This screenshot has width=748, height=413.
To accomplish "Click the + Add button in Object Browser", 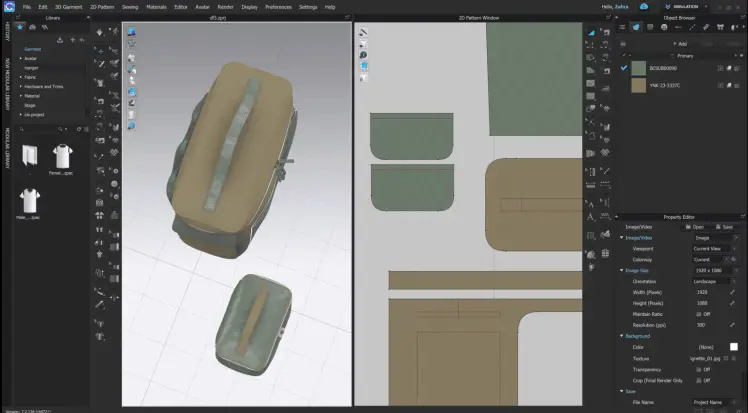I will (680, 43).
